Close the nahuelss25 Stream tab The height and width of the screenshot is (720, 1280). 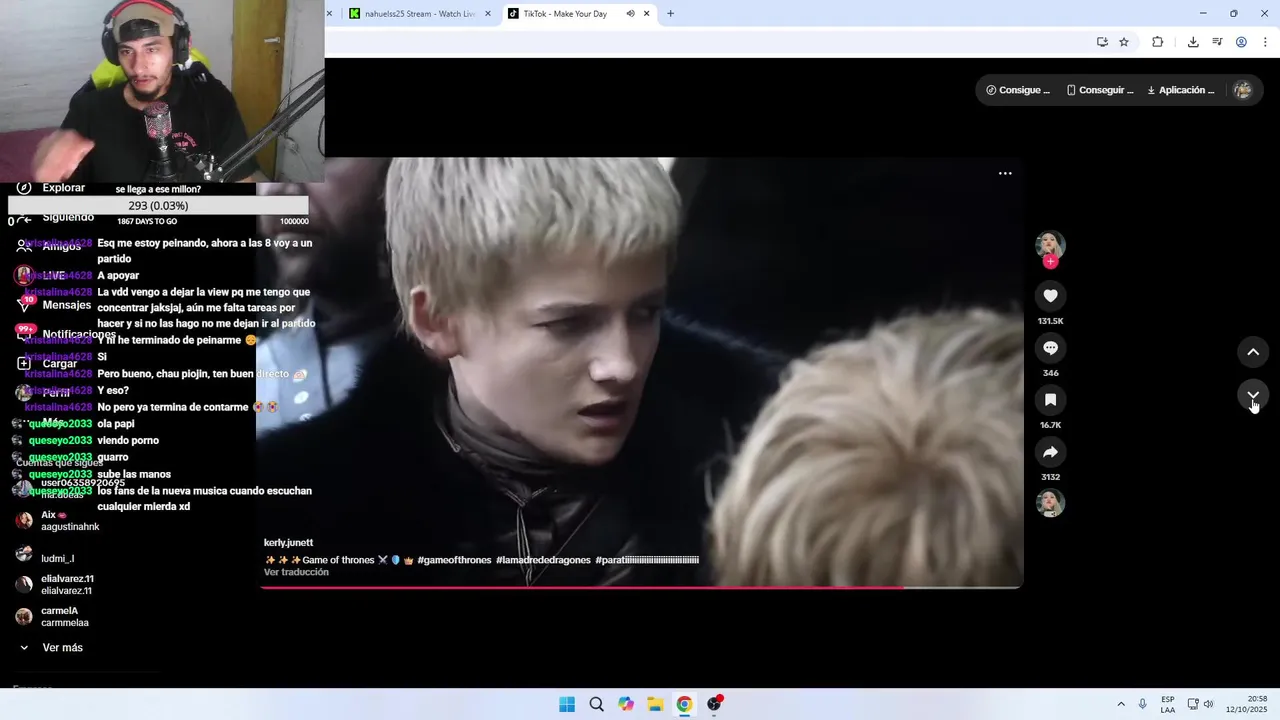pyautogui.click(x=488, y=14)
